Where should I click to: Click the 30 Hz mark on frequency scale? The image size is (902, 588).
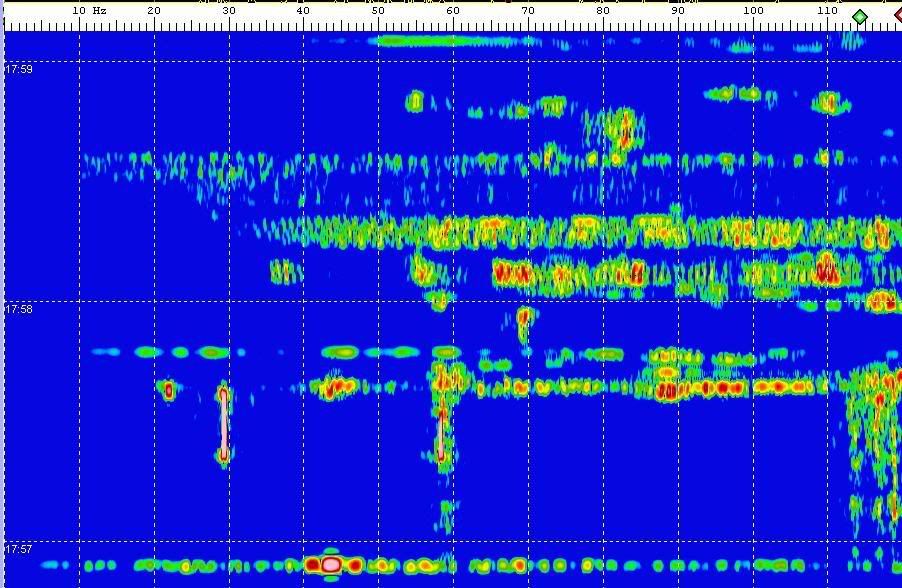click(229, 10)
